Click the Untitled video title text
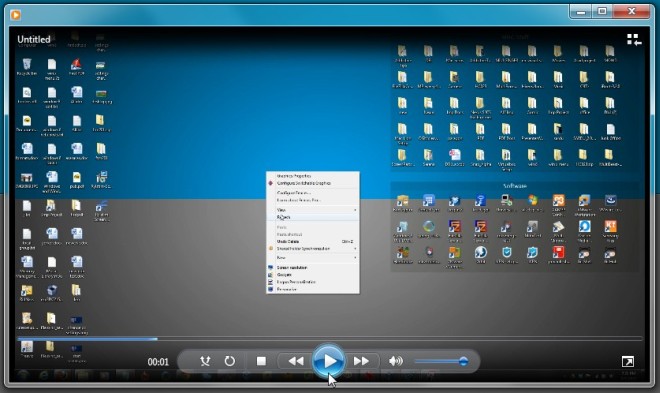The width and height of the screenshot is (660, 393). (34, 40)
